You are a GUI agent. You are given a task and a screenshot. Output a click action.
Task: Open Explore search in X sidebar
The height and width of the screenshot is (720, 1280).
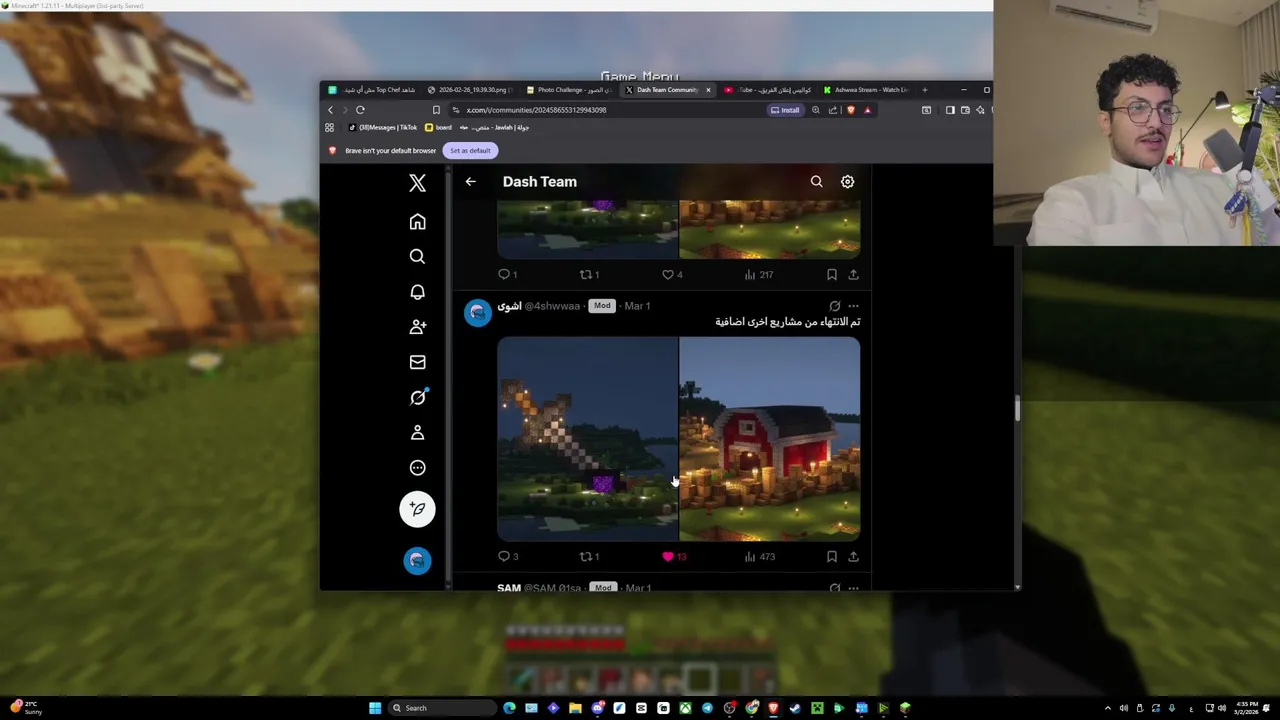pos(417,257)
